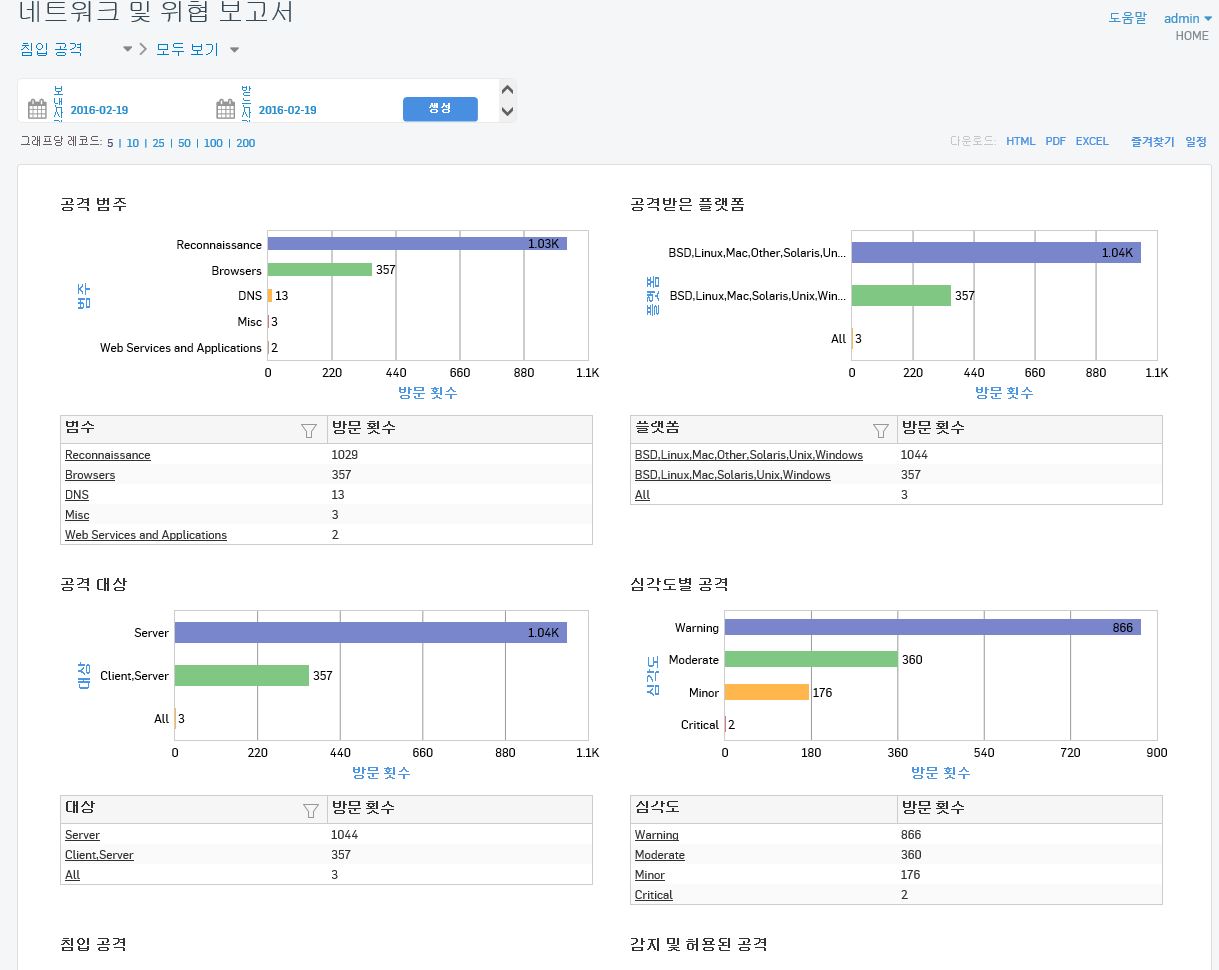Click the up arrow in date panel scroller
Viewport: 1219px width, 970px height.
(507, 91)
